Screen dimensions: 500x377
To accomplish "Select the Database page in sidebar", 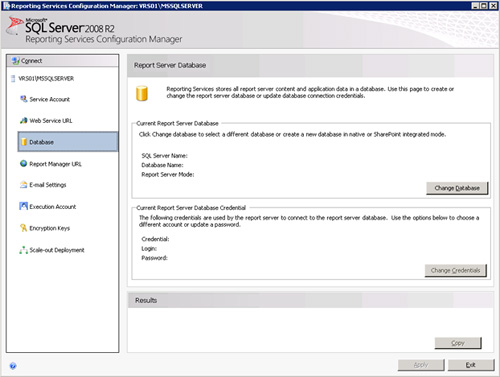I will [68, 142].
